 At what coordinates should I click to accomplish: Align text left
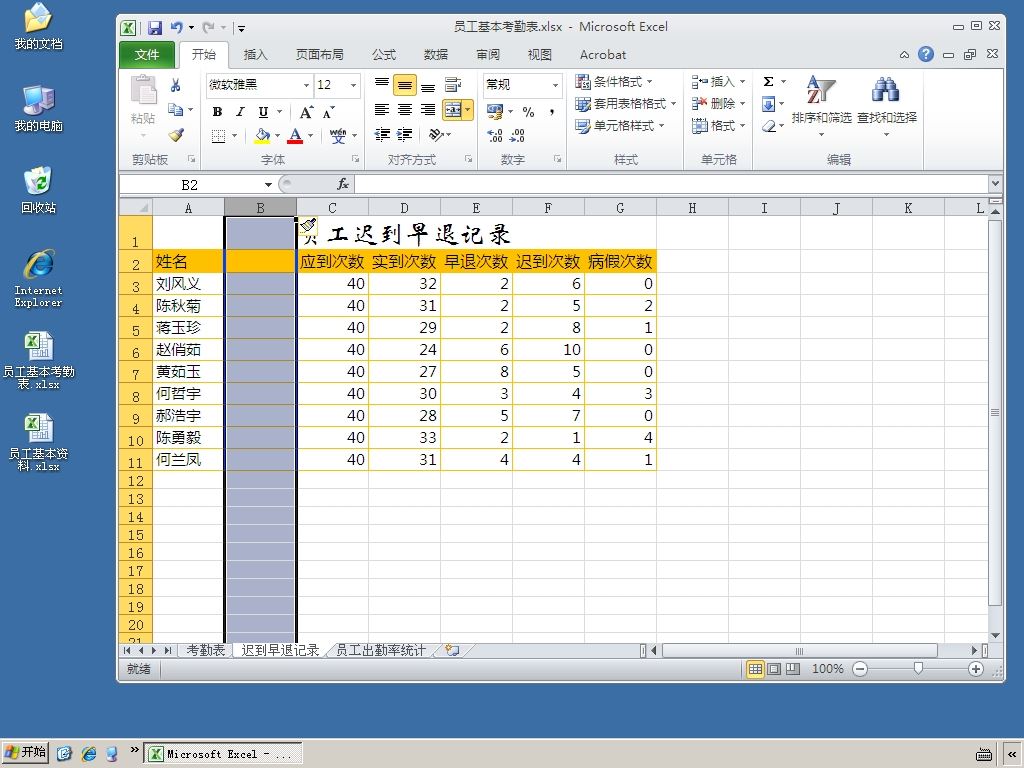[382, 109]
